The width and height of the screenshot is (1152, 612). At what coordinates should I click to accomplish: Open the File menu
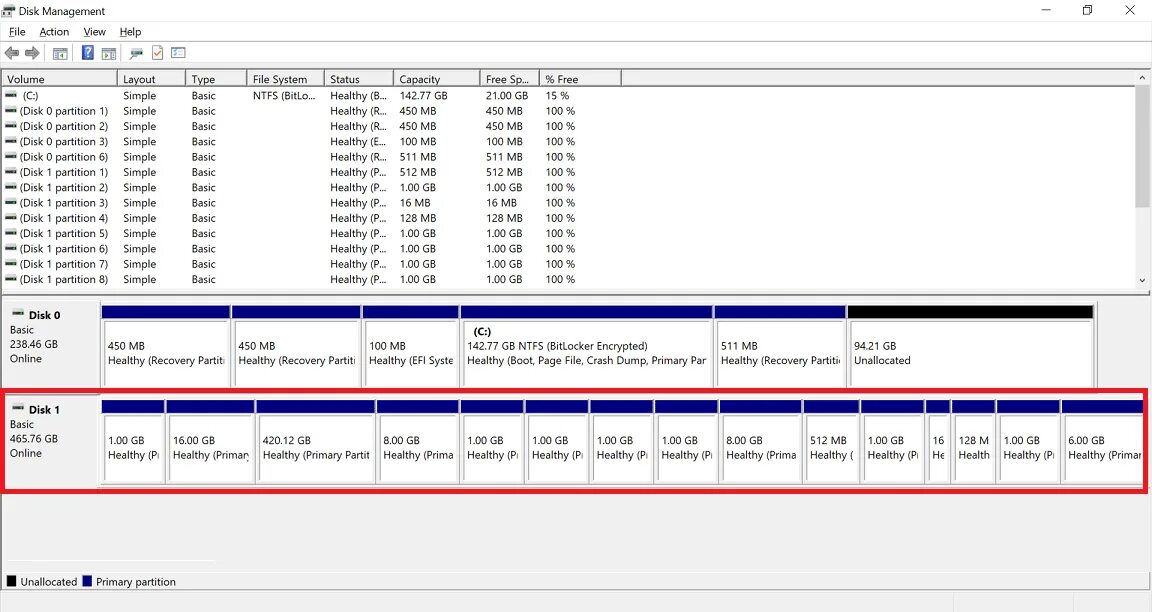[17, 32]
